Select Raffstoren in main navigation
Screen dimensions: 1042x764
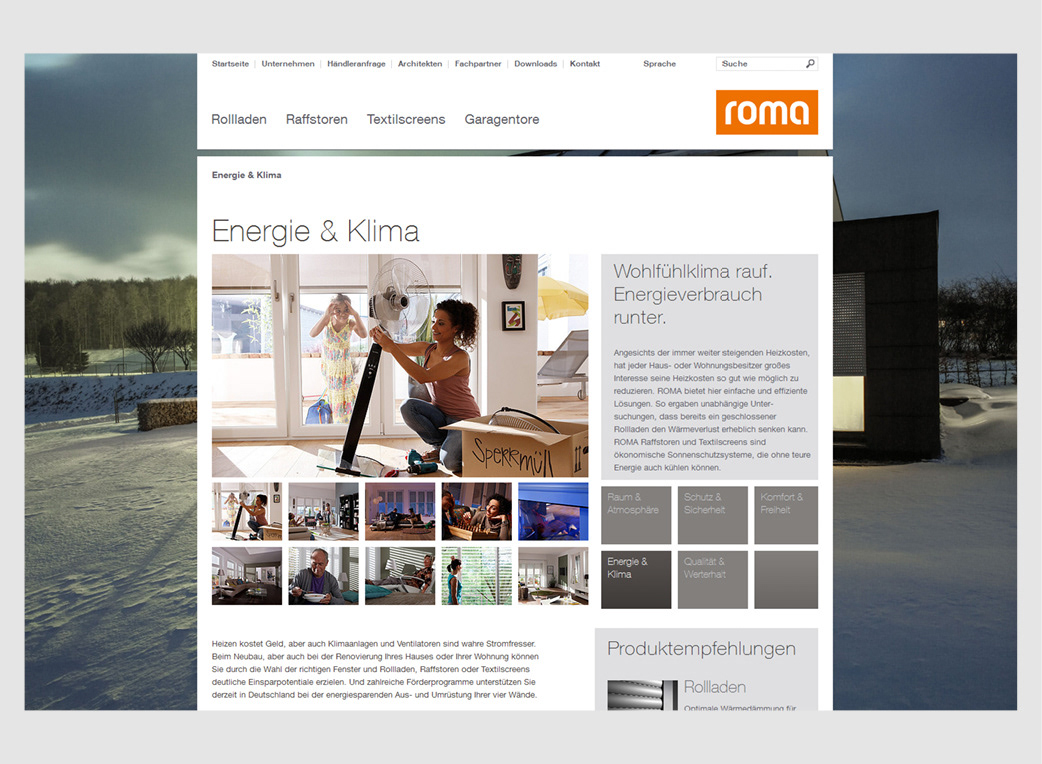click(x=316, y=120)
